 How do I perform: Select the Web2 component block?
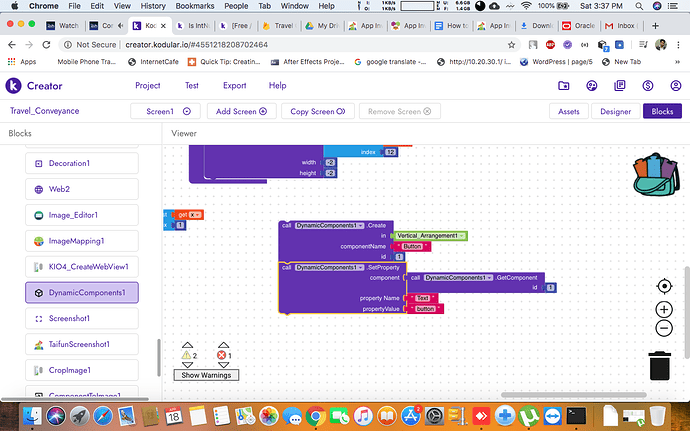pyautogui.click(x=81, y=189)
